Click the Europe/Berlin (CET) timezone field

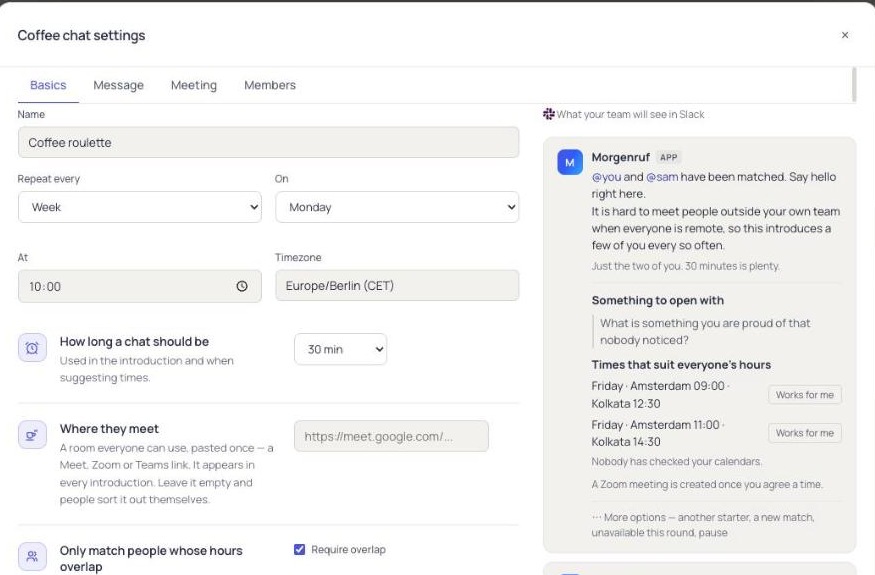pyautogui.click(x=397, y=286)
